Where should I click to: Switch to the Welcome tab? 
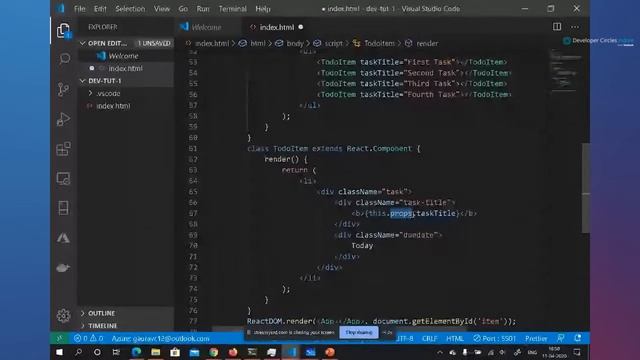pos(207,27)
